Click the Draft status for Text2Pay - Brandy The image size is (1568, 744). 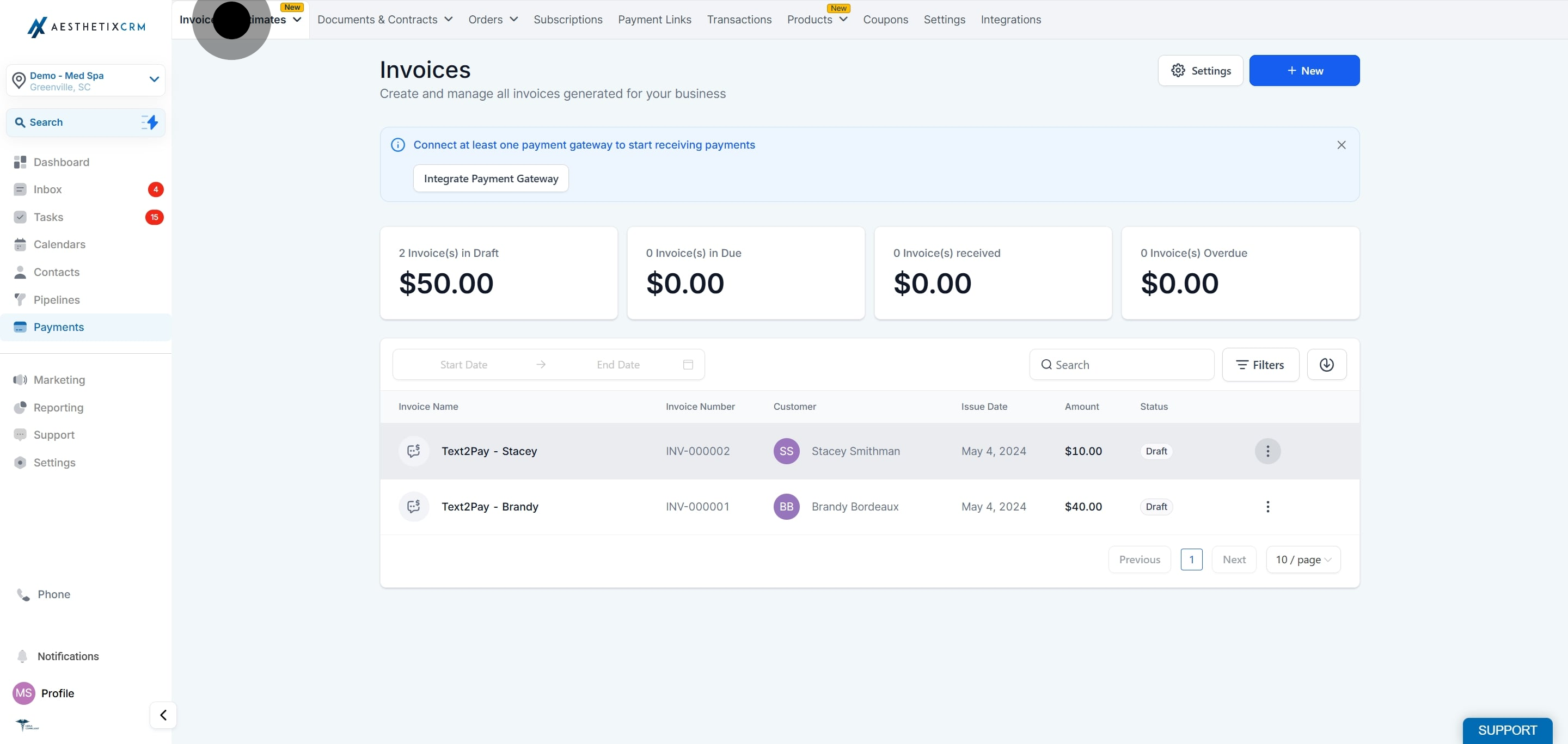(1156, 507)
